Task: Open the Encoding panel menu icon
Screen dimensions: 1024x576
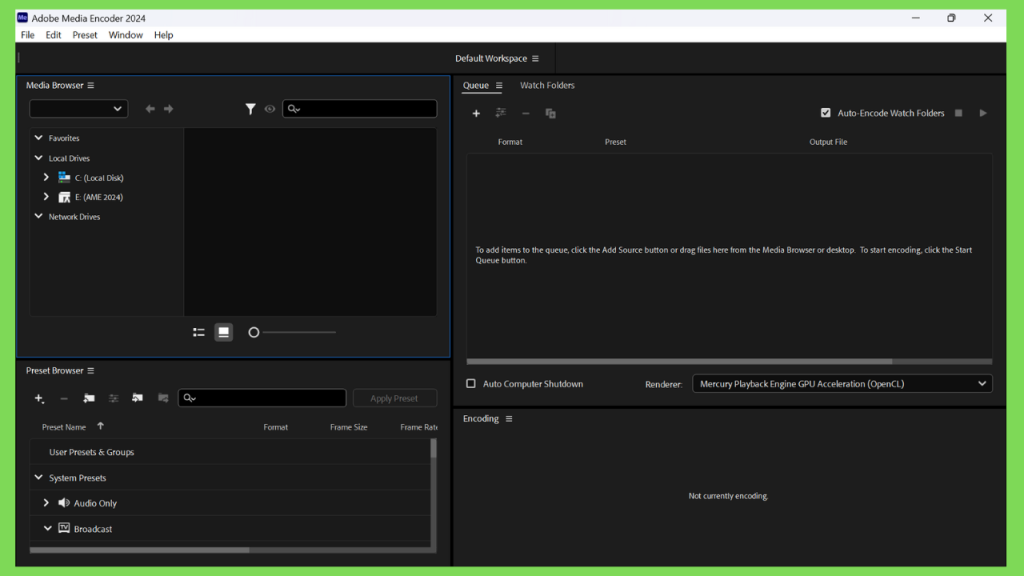Action: tap(509, 419)
